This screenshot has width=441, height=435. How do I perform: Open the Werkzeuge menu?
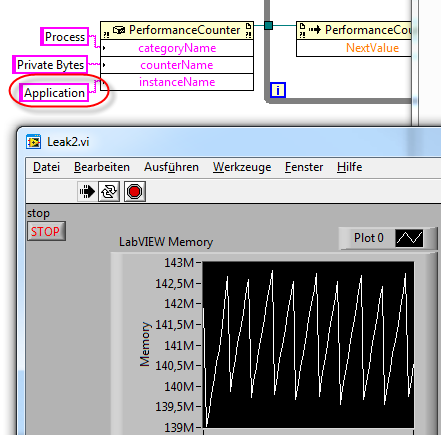242,167
